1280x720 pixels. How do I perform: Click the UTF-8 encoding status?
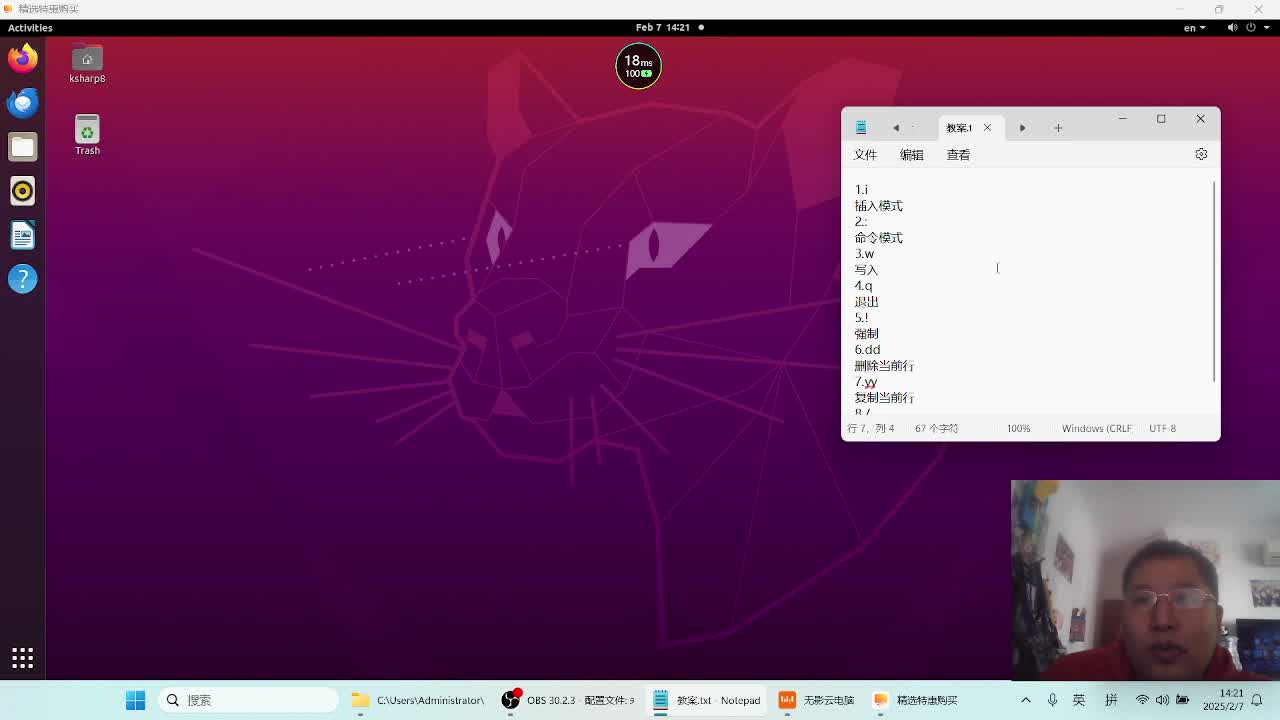tap(1162, 428)
